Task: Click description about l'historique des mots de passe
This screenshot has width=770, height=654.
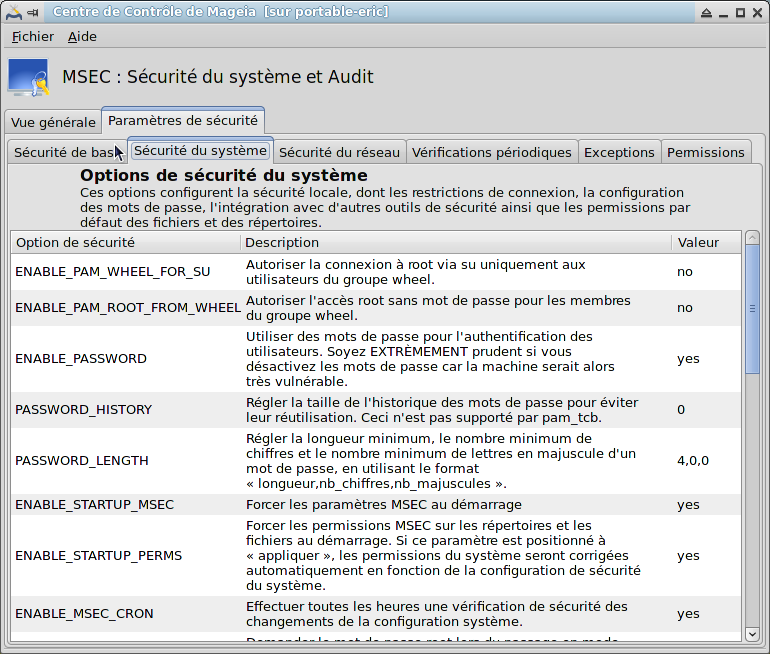Action: click(x=442, y=410)
